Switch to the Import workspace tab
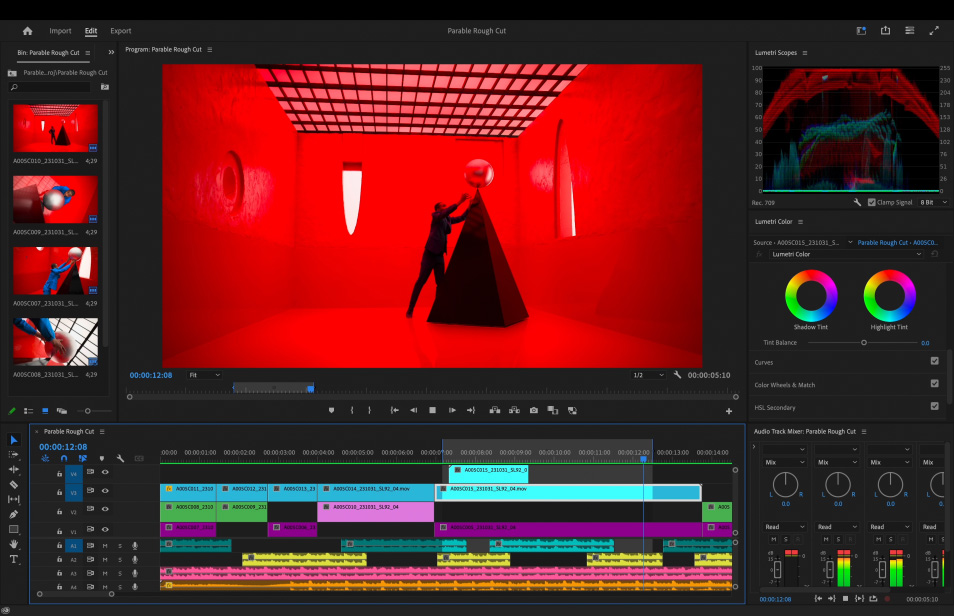The height and width of the screenshot is (616, 954). click(60, 31)
